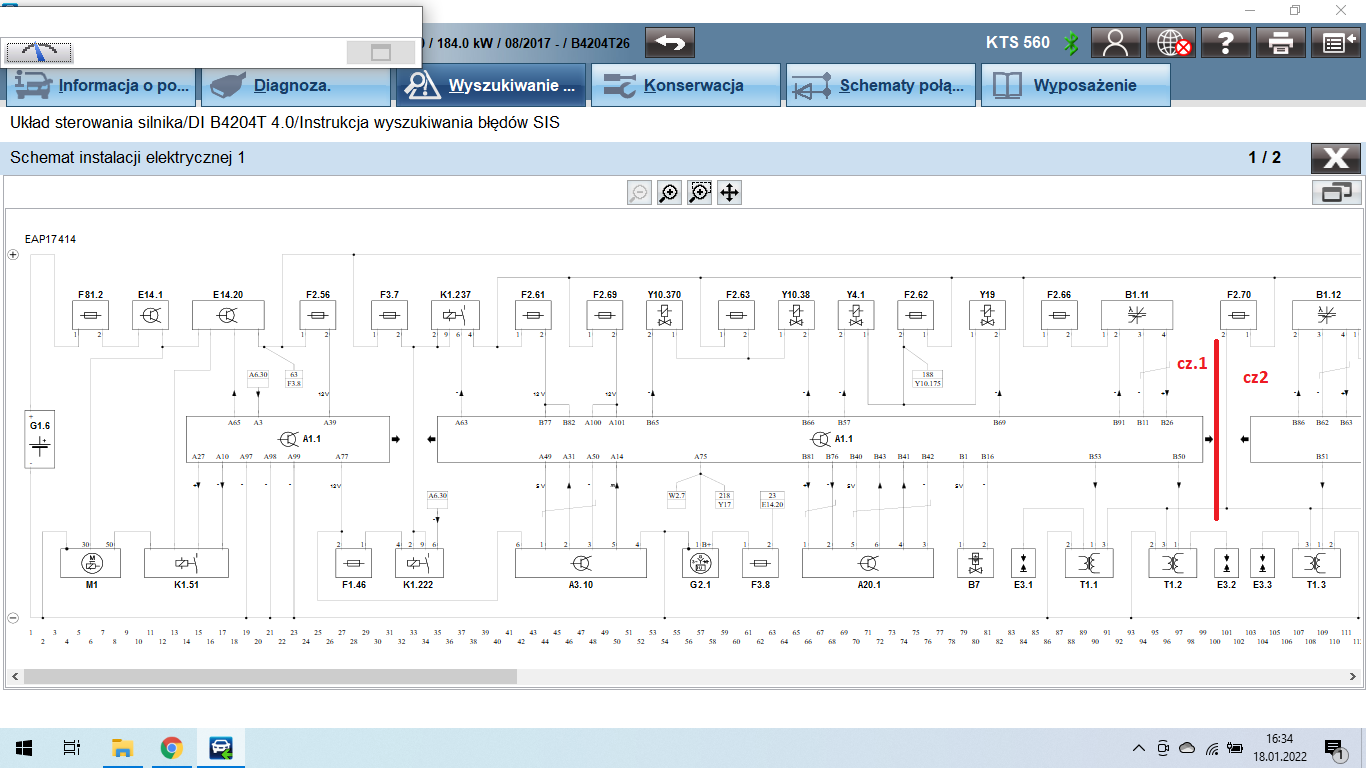Open the Diagnoza tab
Image resolution: width=1366 pixels, height=768 pixels.
point(296,86)
